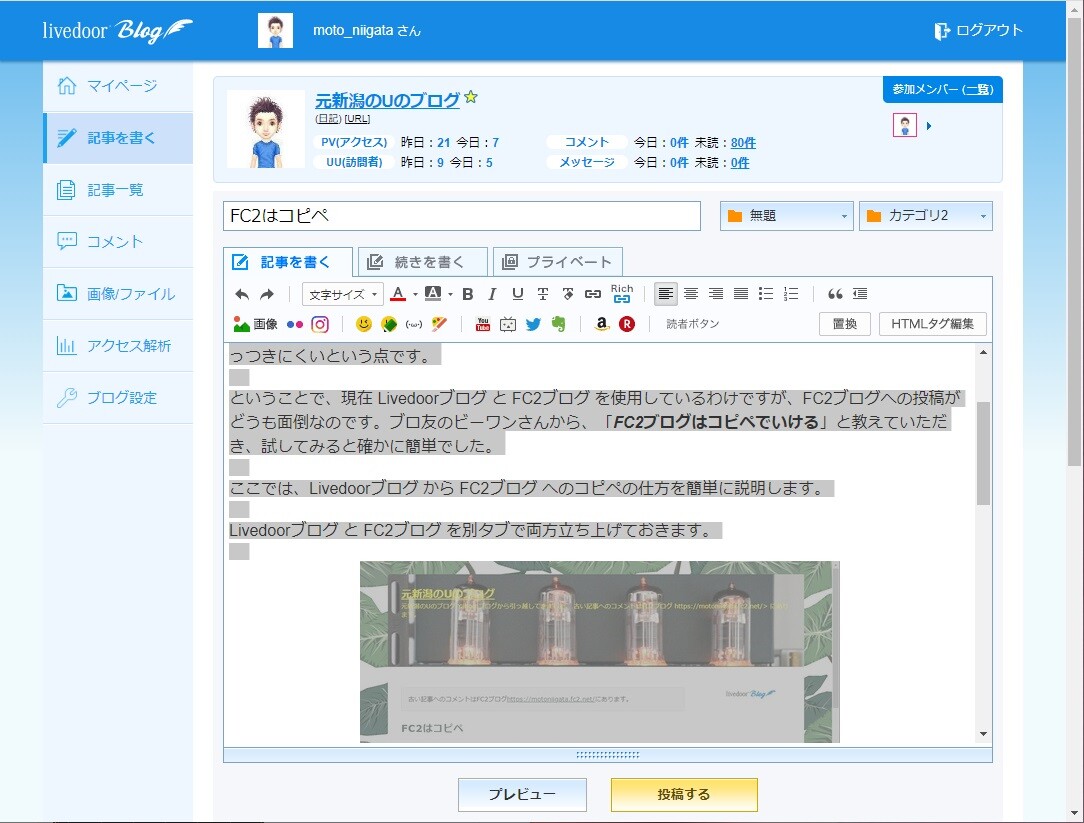Open the drawing palette tool

click(x=439, y=324)
